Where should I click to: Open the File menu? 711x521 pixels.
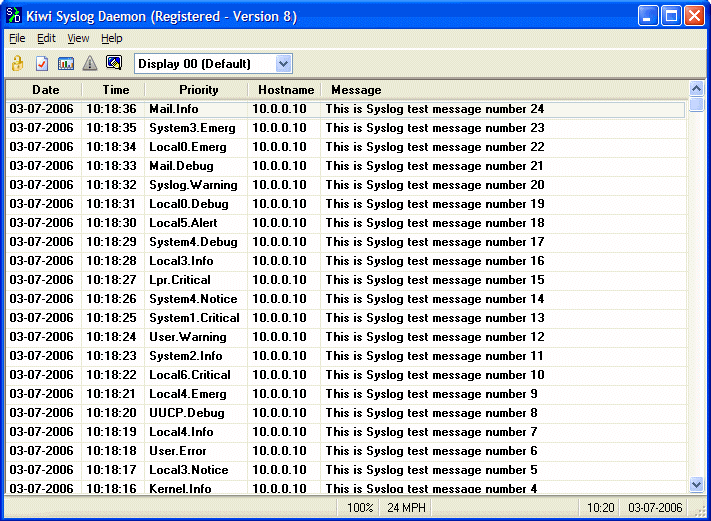tap(17, 39)
